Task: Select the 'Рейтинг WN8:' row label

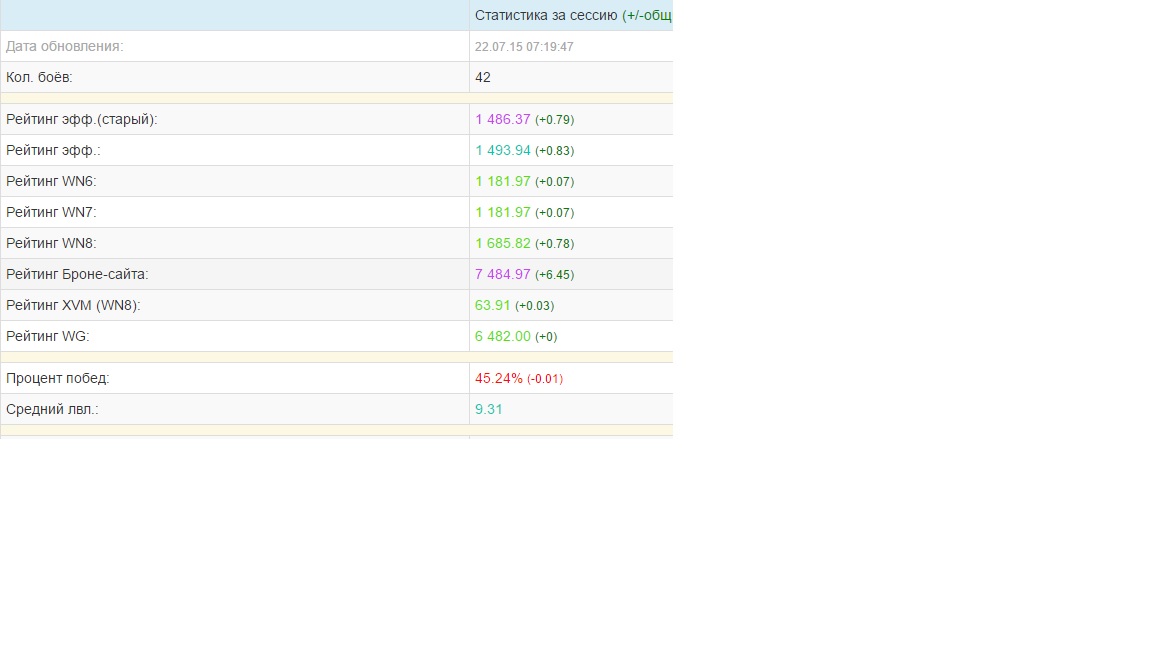Action: point(51,242)
